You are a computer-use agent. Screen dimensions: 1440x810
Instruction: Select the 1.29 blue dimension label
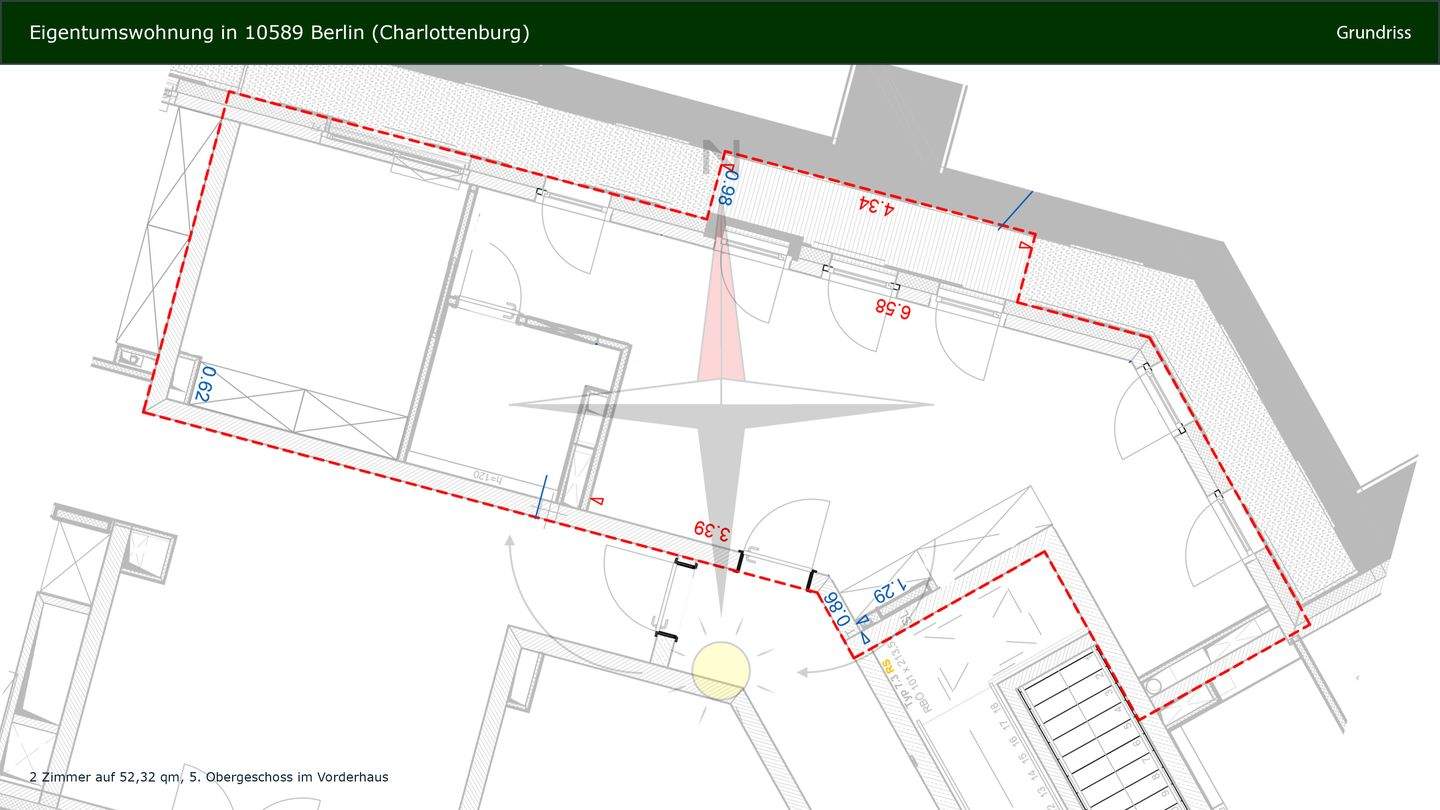(x=889, y=593)
